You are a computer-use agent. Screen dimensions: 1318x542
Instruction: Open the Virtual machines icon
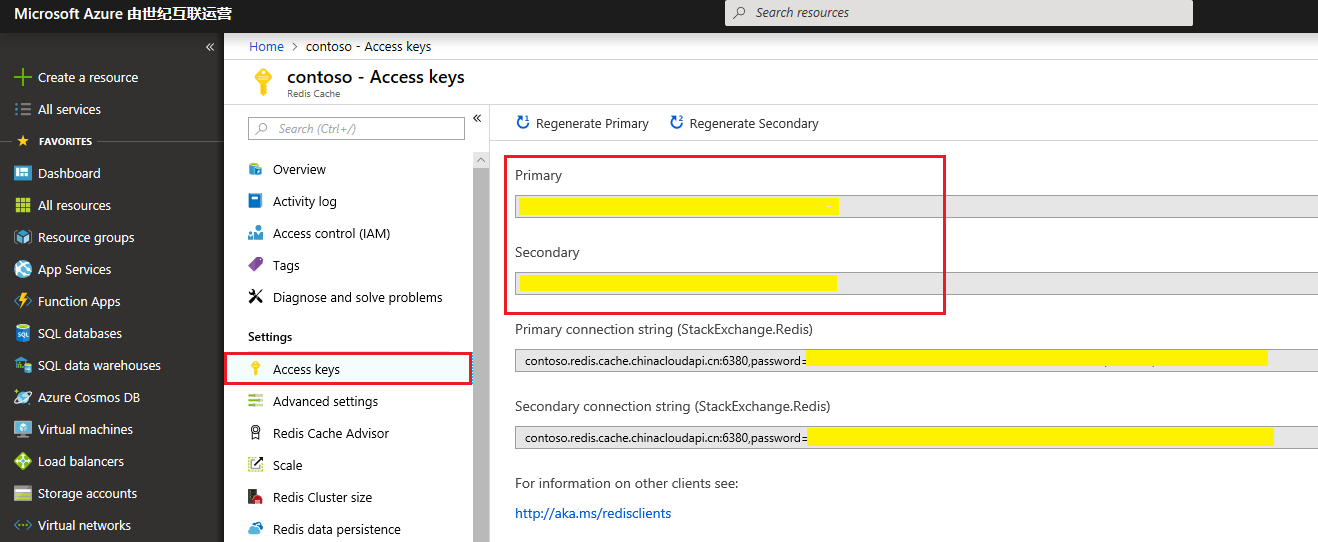[22, 429]
